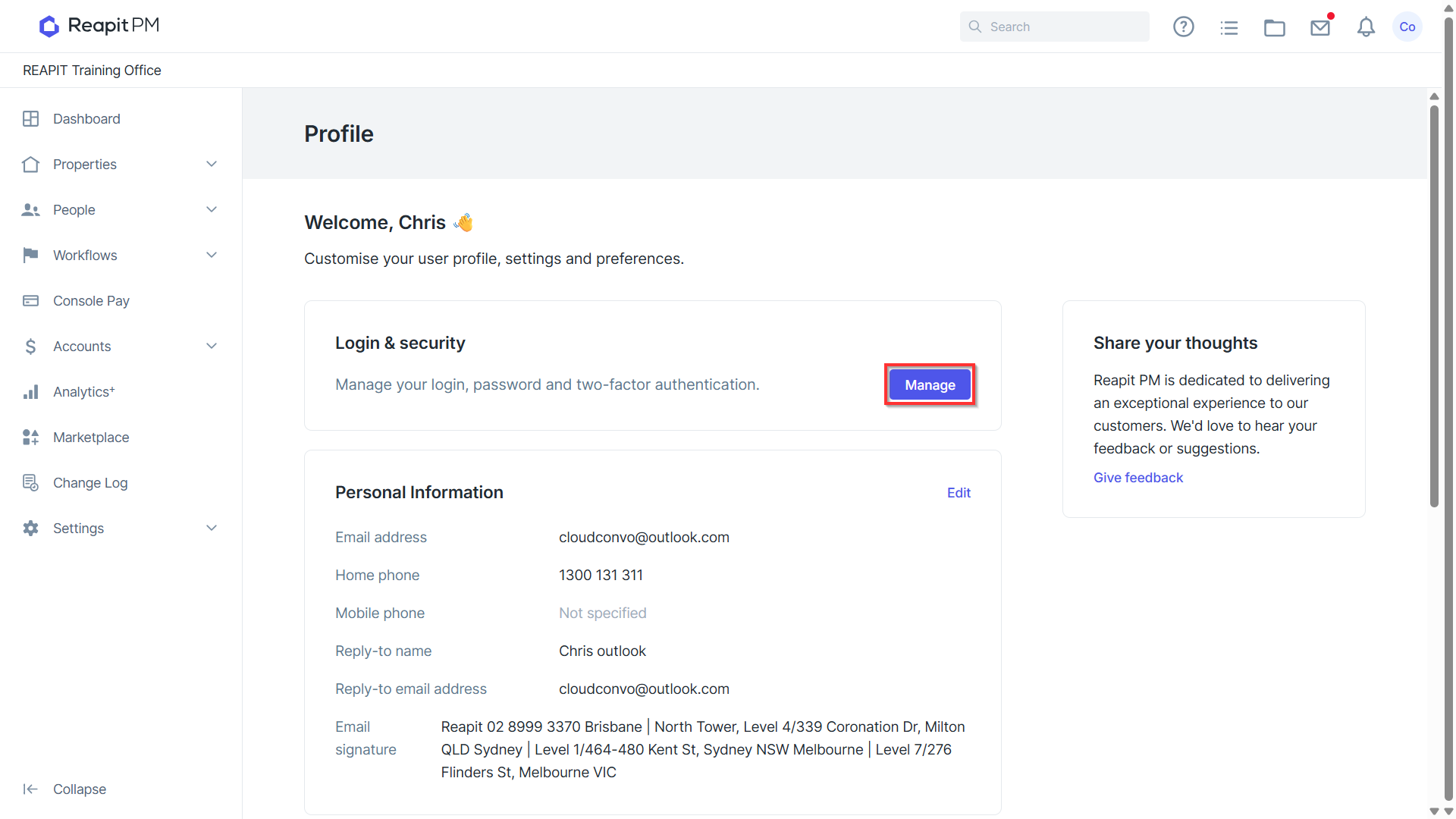Click the Change Log document icon
The height and width of the screenshot is (819, 1456).
(30, 483)
